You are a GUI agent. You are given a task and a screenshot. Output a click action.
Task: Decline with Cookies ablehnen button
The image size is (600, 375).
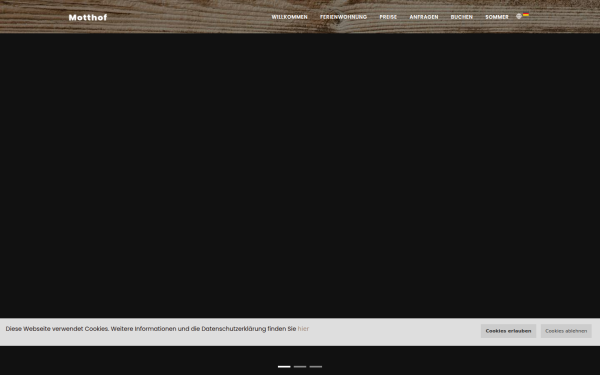(566, 331)
